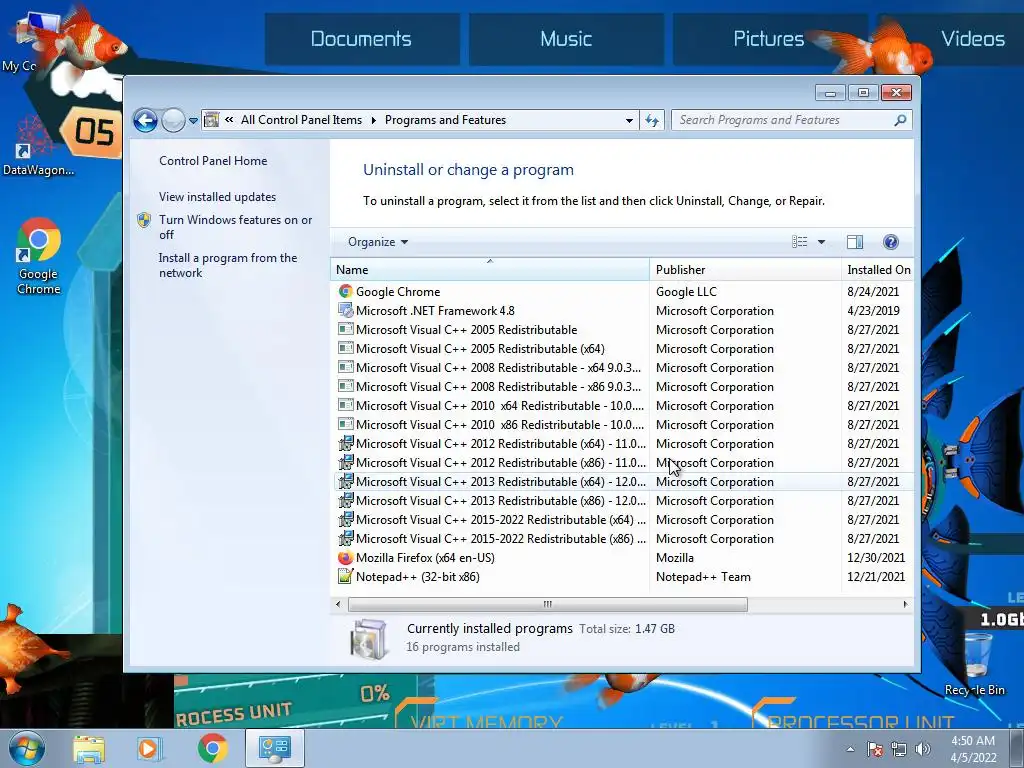Click the Back navigation arrow button
Viewport: 1024px width, 768px height.
pos(145,120)
